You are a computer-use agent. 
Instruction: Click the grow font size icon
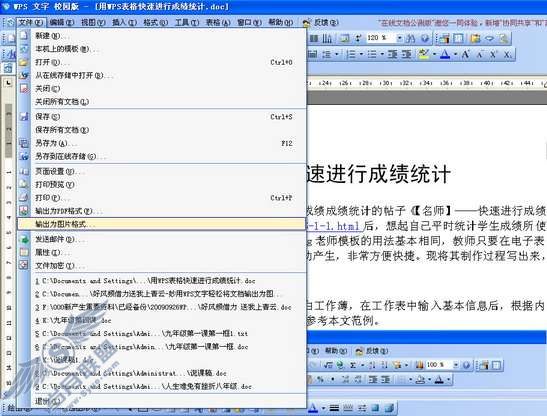click(465, 54)
